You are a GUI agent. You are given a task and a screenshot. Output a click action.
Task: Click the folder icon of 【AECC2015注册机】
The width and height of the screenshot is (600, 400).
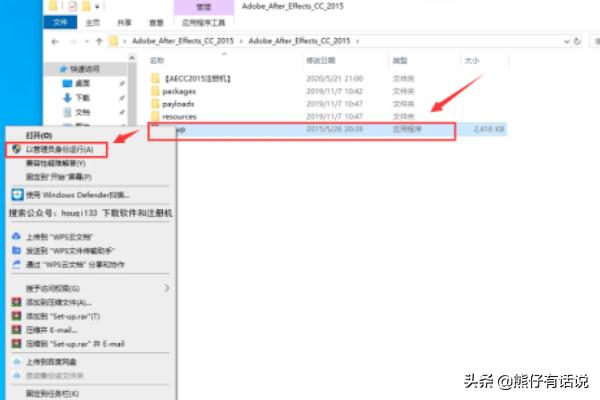(x=155, y=78)
